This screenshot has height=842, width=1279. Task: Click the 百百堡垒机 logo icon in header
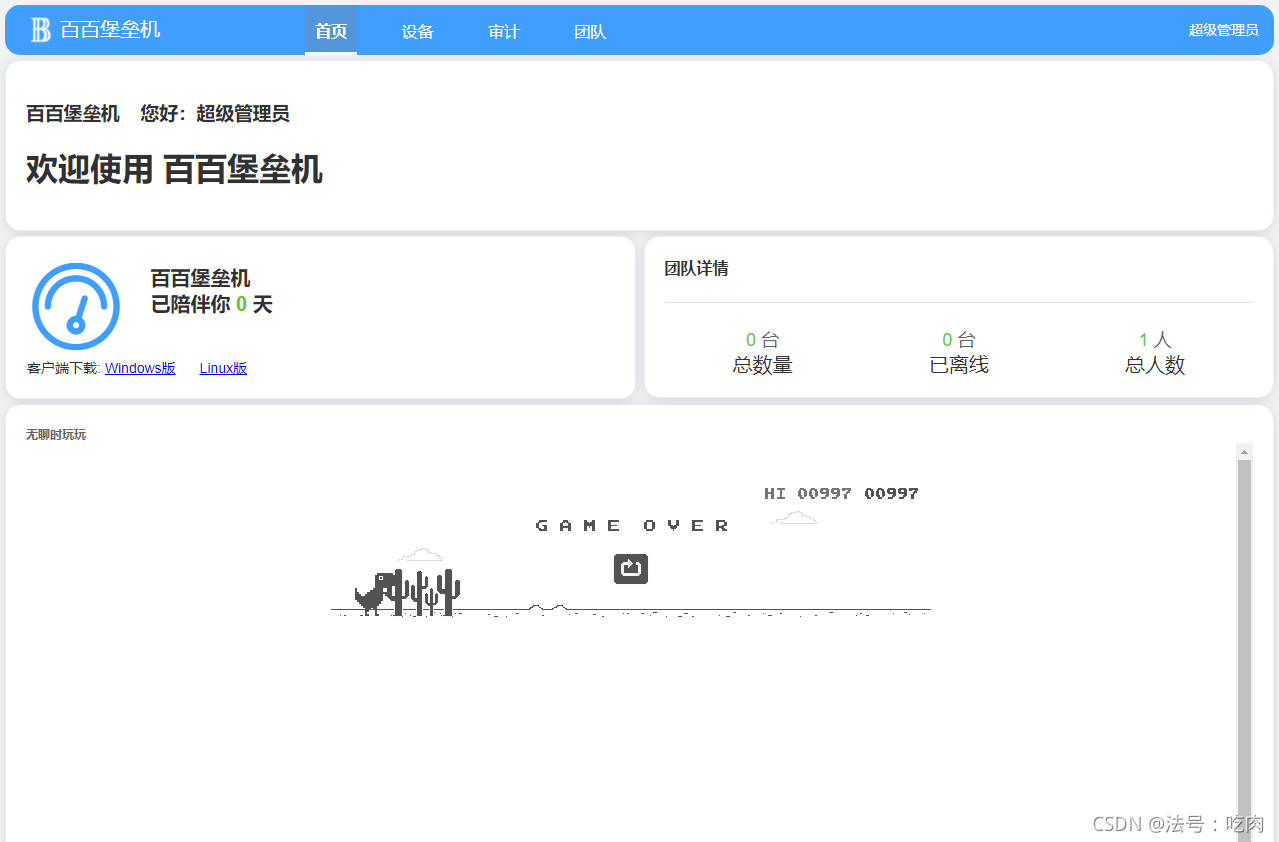[x=40, y=30]
